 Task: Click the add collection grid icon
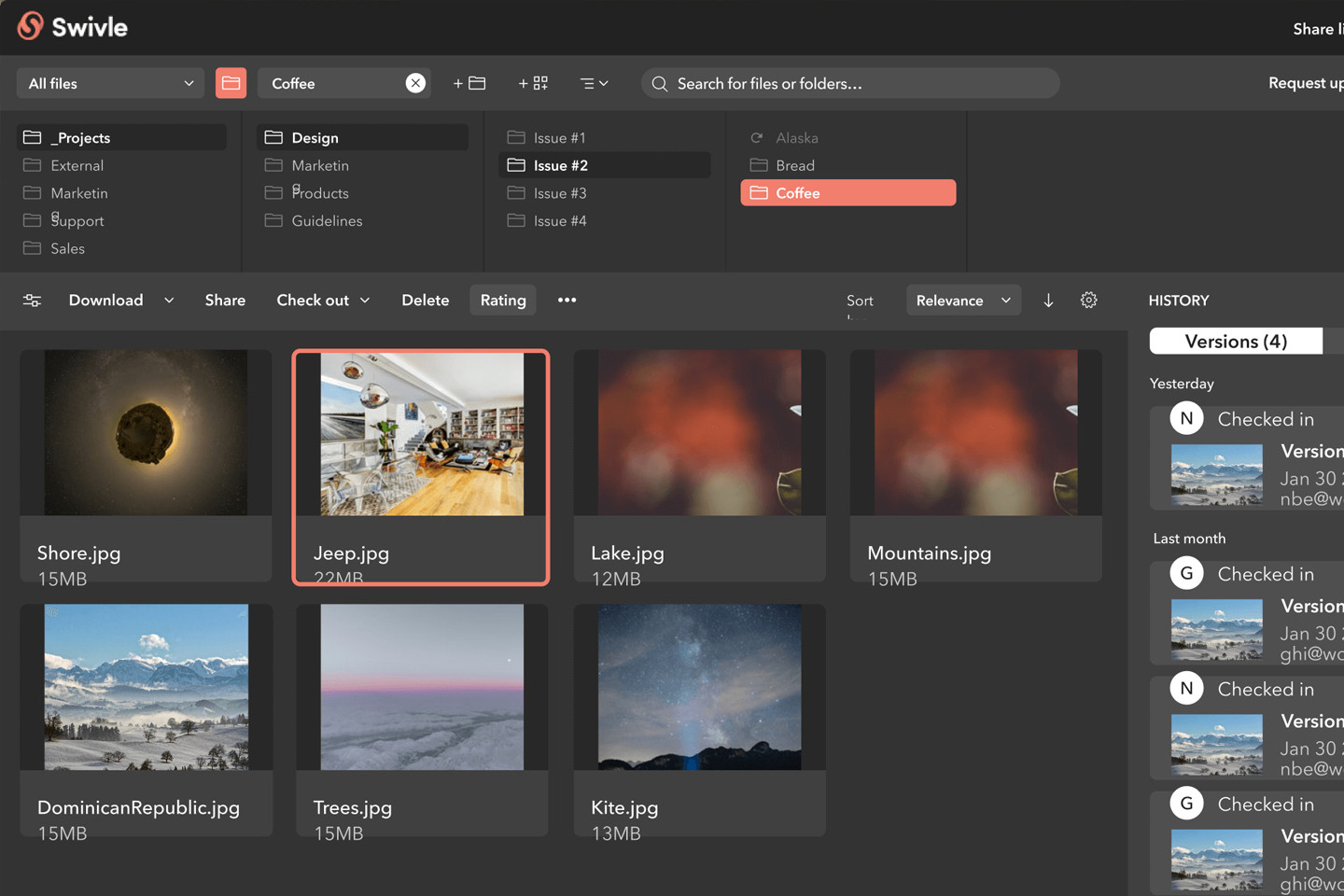click(533, 83)
